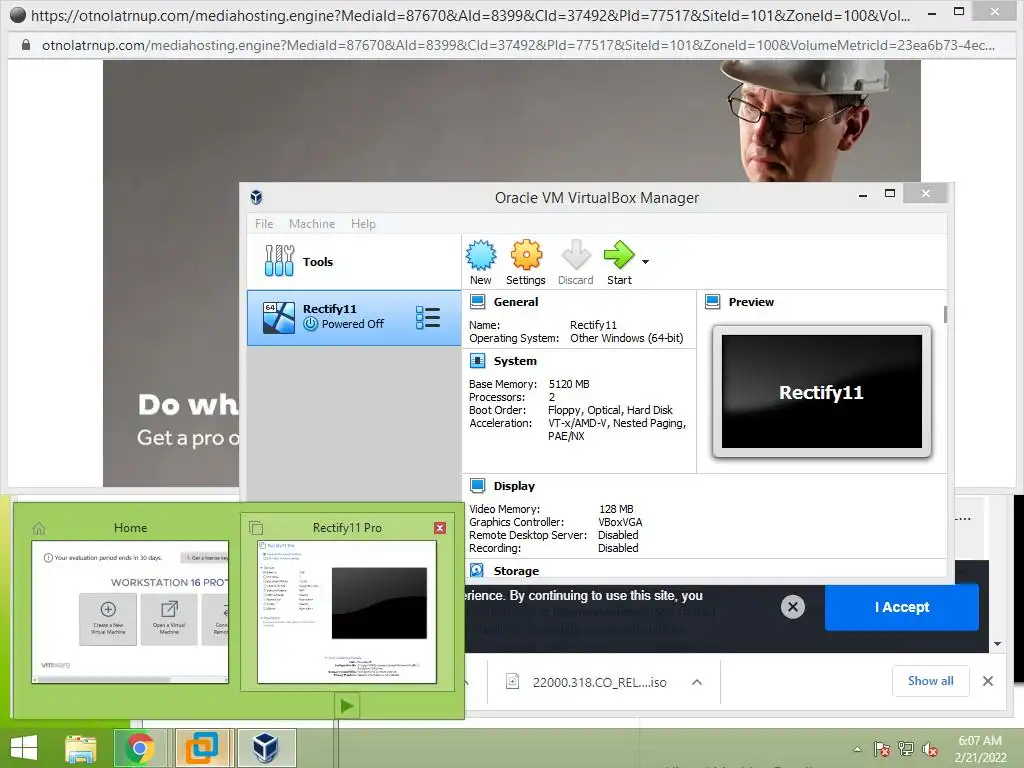This screenshot has height=768, width=1024.
Task: Open Google Chrome from the taskbar
Action: (140, 748)
